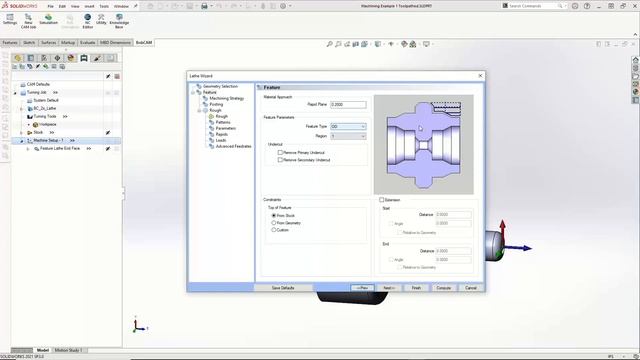Open the Utility tool
Viewport: 640px width, 360px height.
pos(101,19)
